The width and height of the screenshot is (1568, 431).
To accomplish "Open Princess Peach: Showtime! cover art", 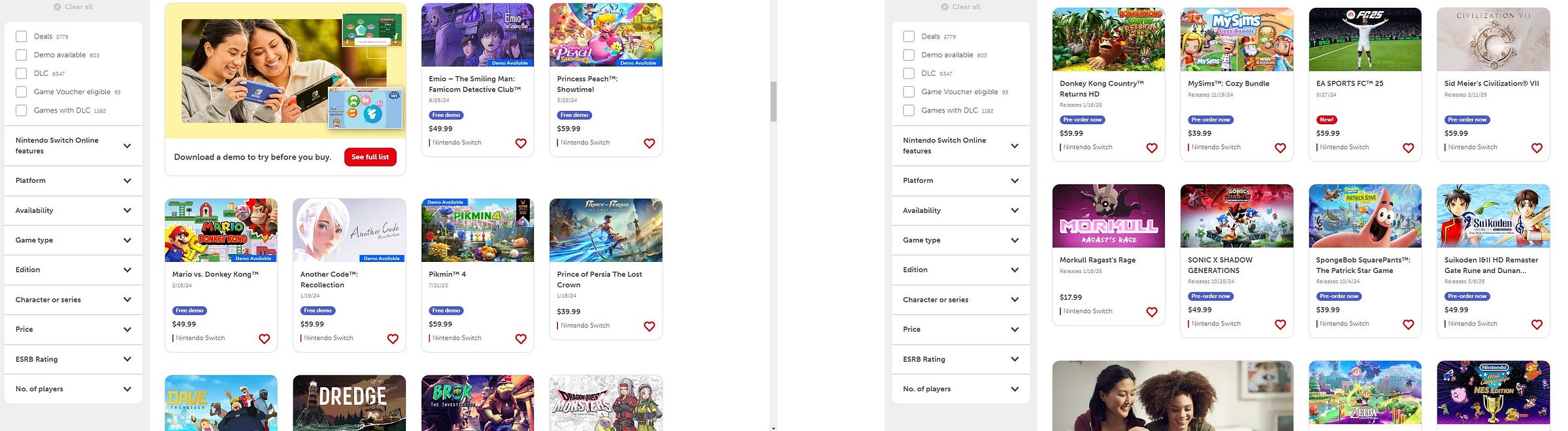I will pos(606,35).
